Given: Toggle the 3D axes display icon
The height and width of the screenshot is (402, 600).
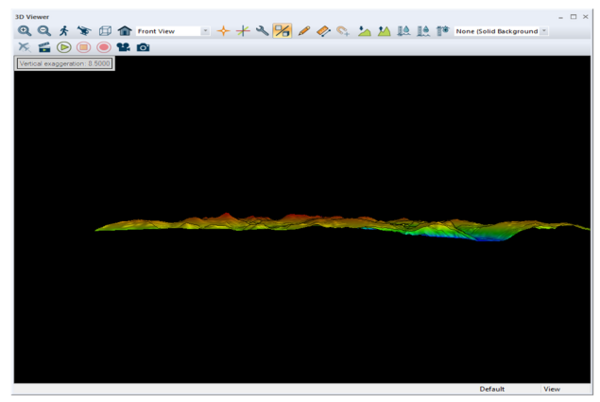Looking at the screenshot, I should [x=243, y=31].
